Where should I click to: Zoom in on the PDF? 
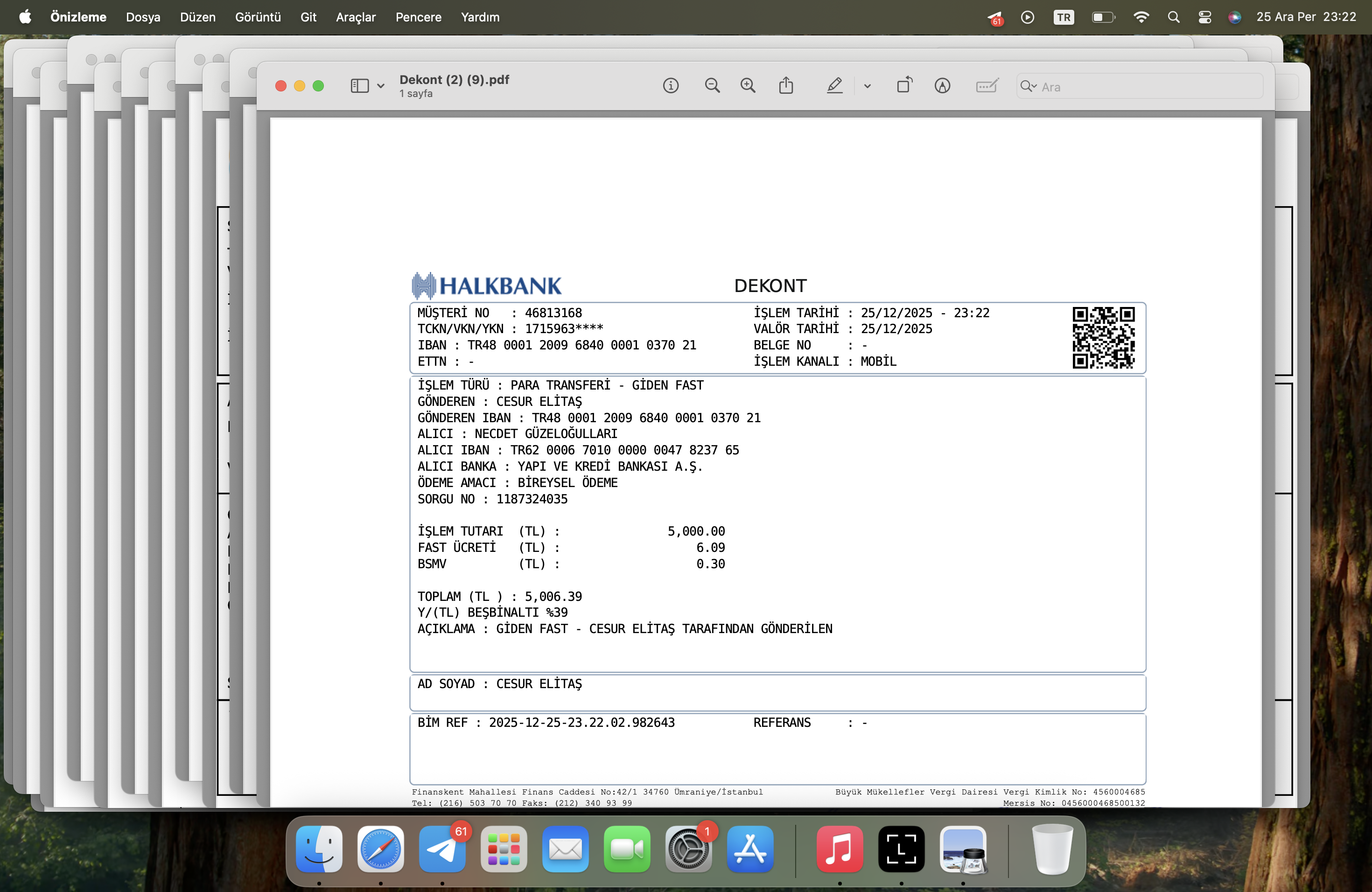pyautogui.click(x=748, y=86)
